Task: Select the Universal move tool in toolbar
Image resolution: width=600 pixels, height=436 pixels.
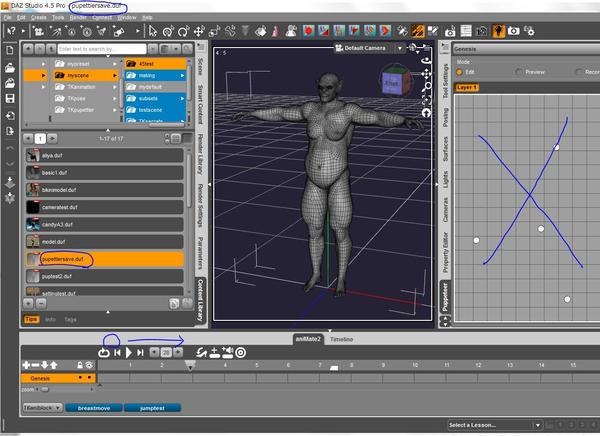Action: coord(199,31)
